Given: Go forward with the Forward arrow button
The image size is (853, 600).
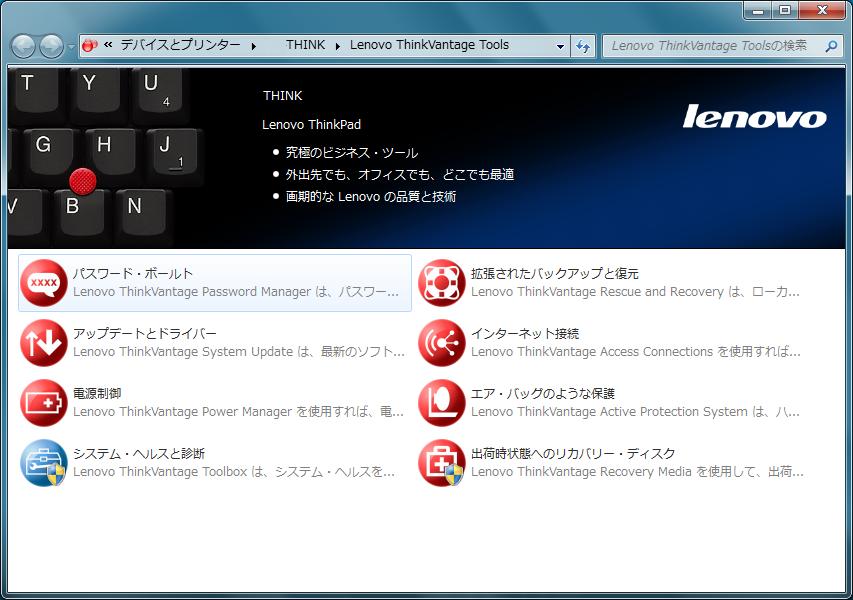Looking at the screenshot, I should [x=52, y=46].
